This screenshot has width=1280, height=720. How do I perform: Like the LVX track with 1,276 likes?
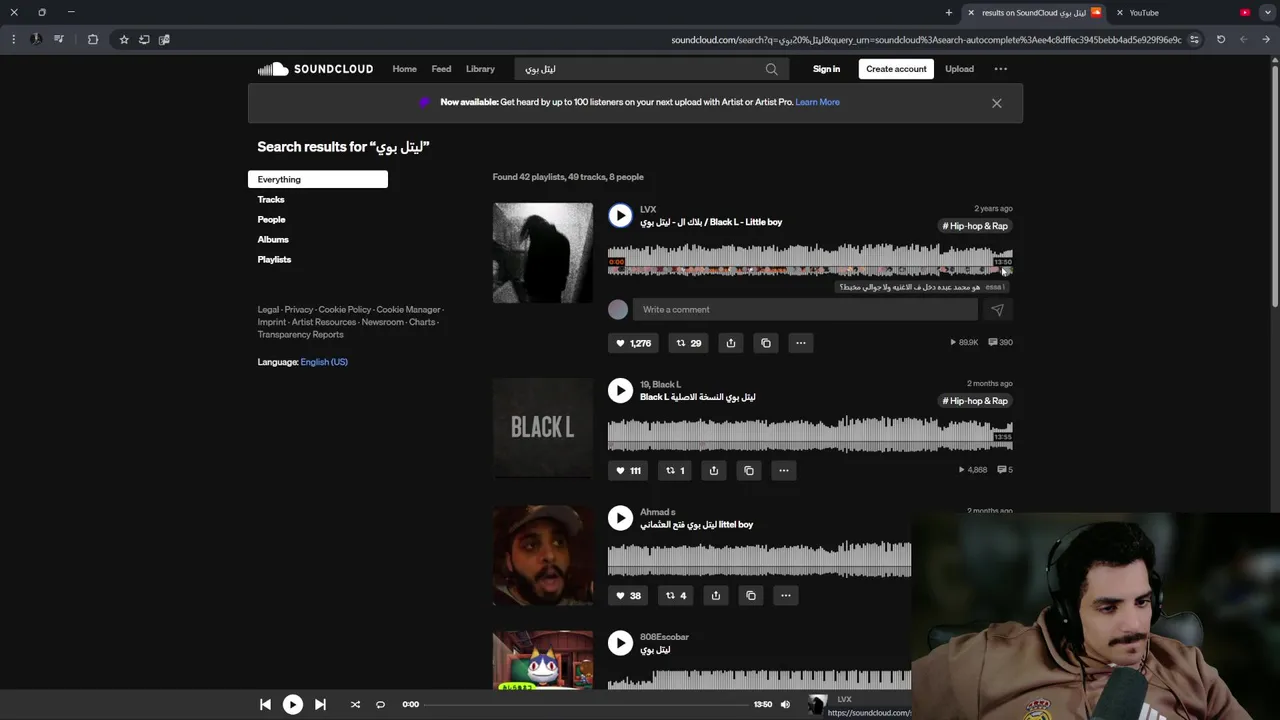(x=633, y=343)
